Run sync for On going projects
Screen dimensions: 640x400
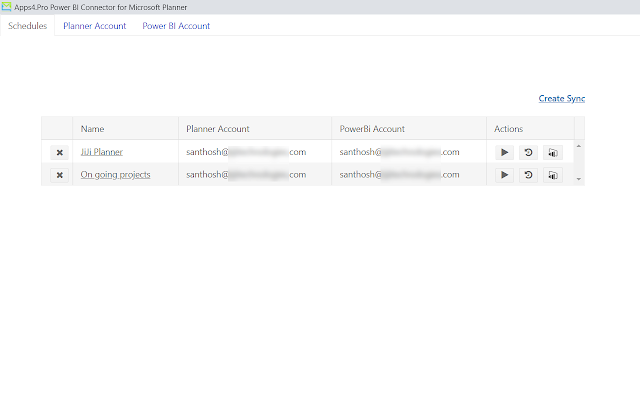pyautogui.click(x=505, y=175)
